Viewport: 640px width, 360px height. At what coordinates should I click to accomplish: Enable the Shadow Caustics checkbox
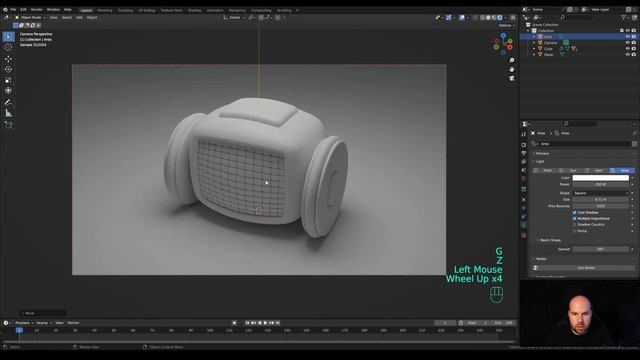pos(574,224)
